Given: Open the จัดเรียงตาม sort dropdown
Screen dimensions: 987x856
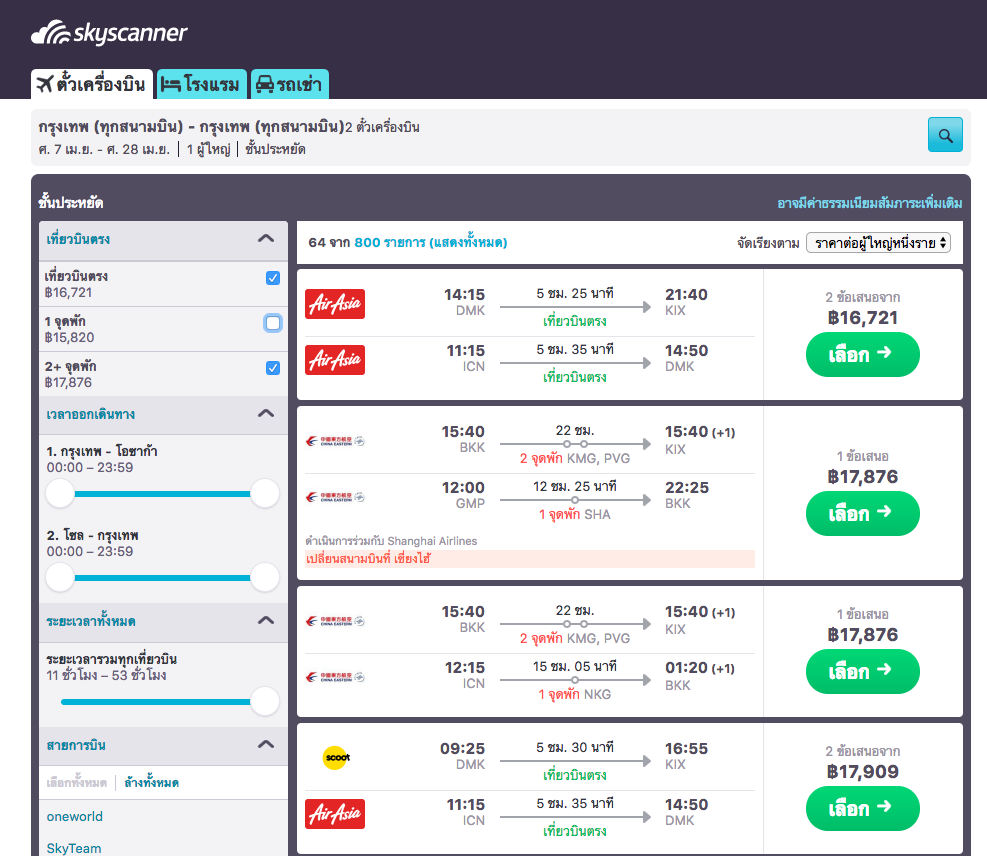Looking at the screenshot, I should pos(878,242).
